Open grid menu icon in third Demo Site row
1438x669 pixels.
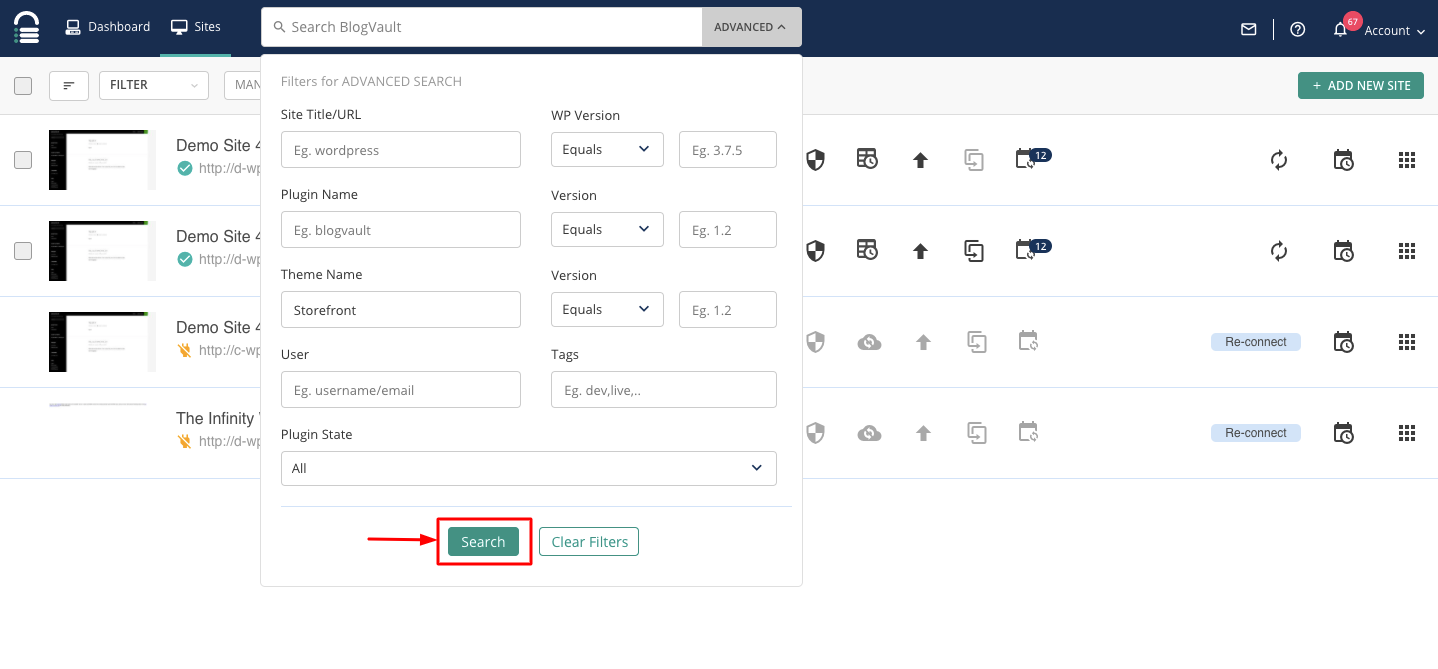point(1407,342)
